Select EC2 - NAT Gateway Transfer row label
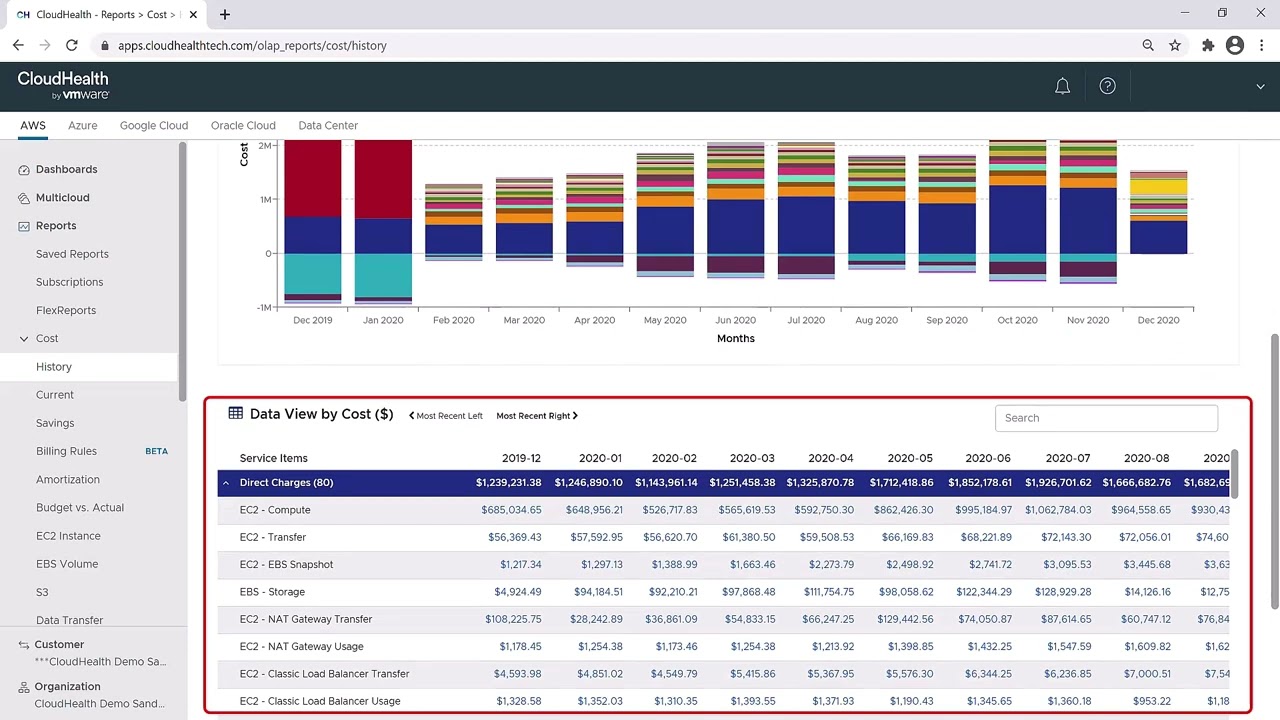This screenshot has height=720, width=1280. [306, 619]
